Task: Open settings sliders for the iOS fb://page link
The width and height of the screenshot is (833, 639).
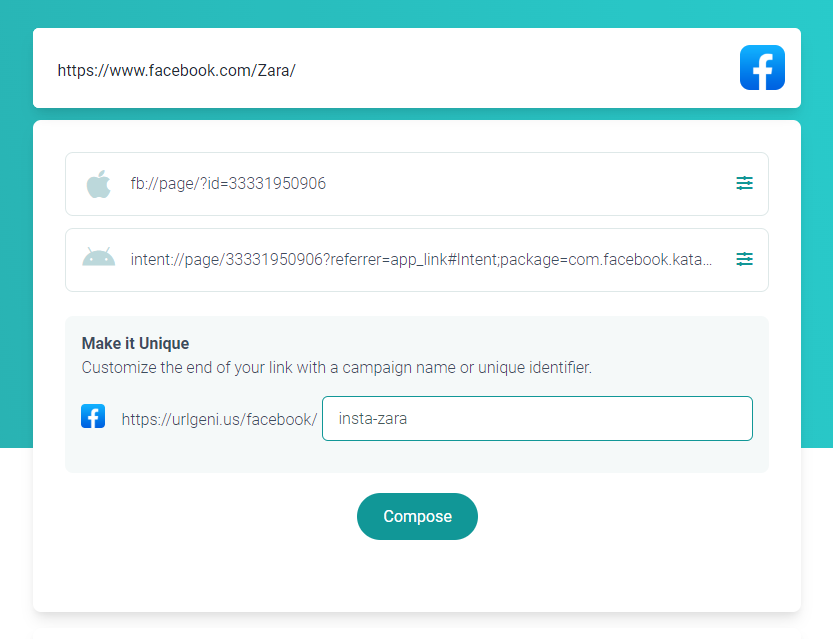Action: pos(744,183)
